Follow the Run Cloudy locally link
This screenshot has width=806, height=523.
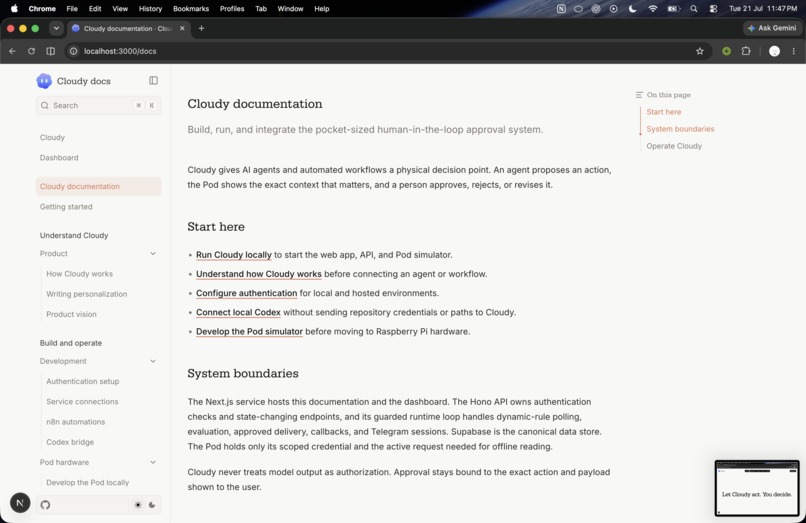coord(233,255)
